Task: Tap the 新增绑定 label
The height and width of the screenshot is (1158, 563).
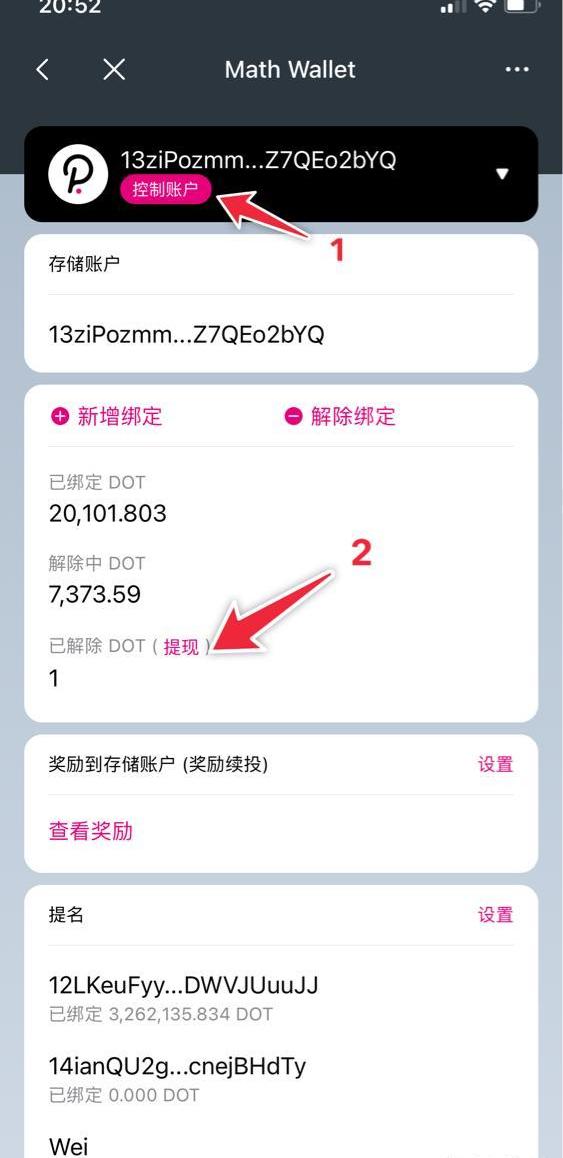Action: click(120, 417)
